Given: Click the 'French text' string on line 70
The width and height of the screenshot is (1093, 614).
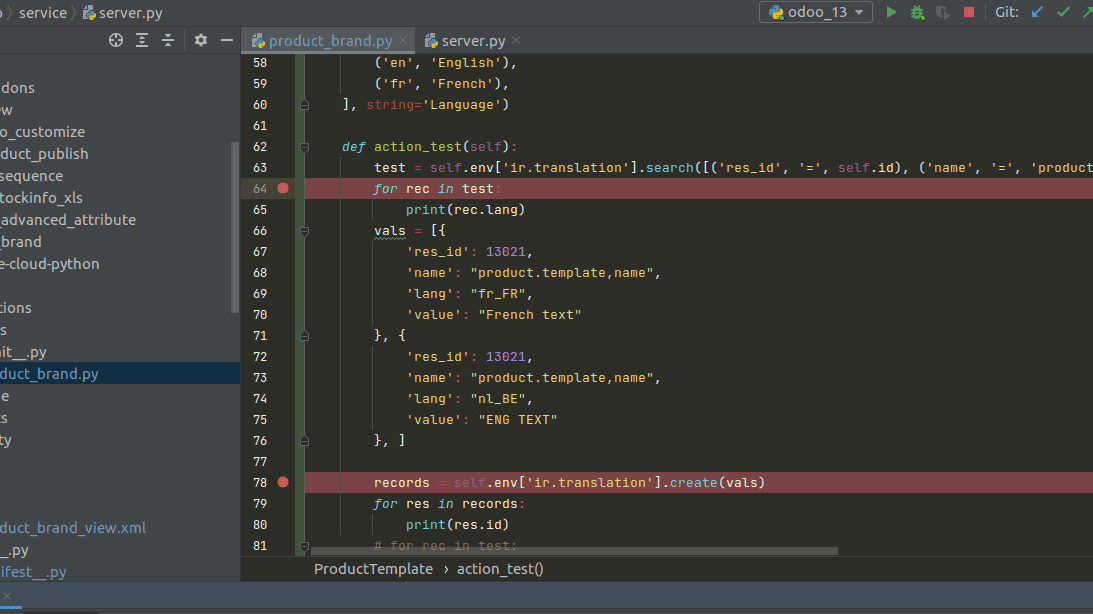Looking at the screenshot, I should 530,314.
